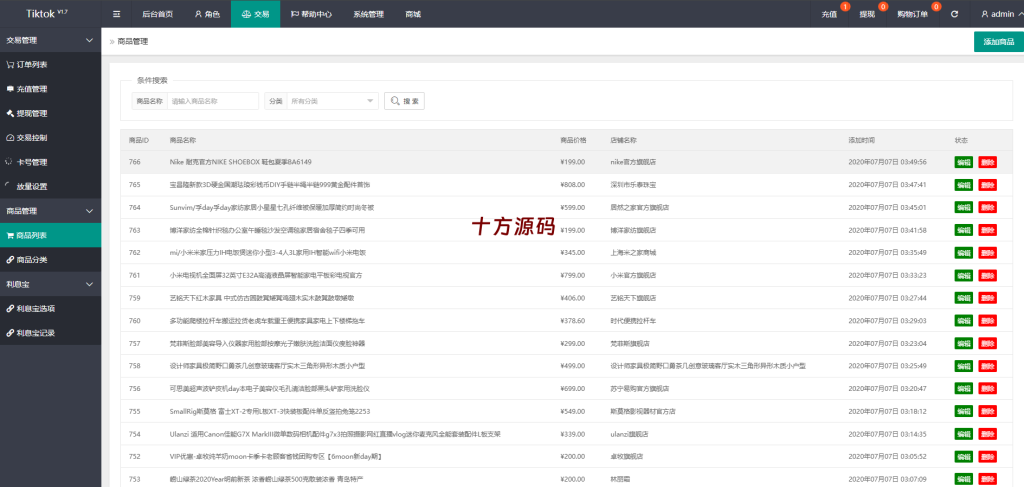
Task: Click the 商品价格 column header
Action: point(573,140)
